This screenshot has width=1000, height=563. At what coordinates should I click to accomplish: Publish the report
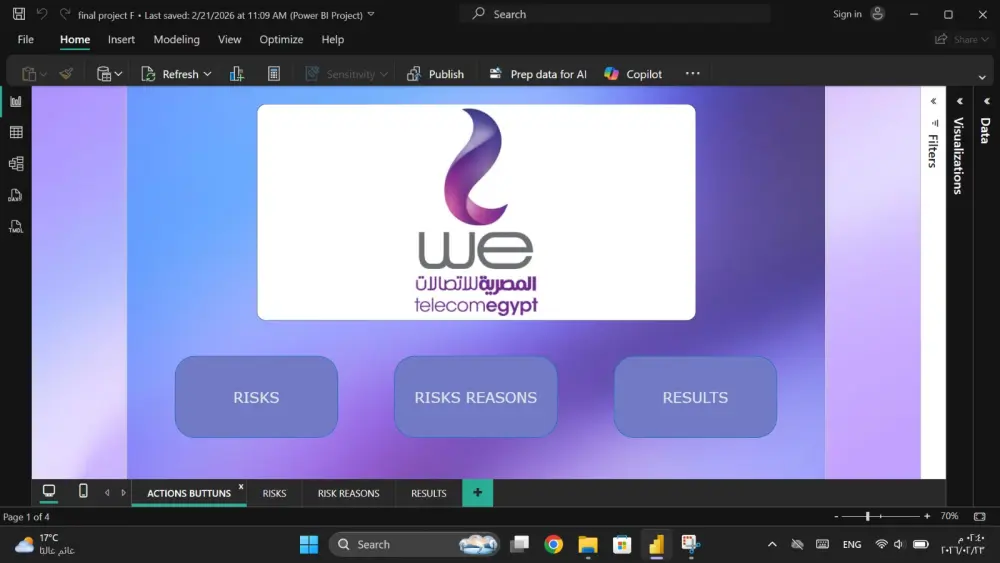(x=435, y=74)
